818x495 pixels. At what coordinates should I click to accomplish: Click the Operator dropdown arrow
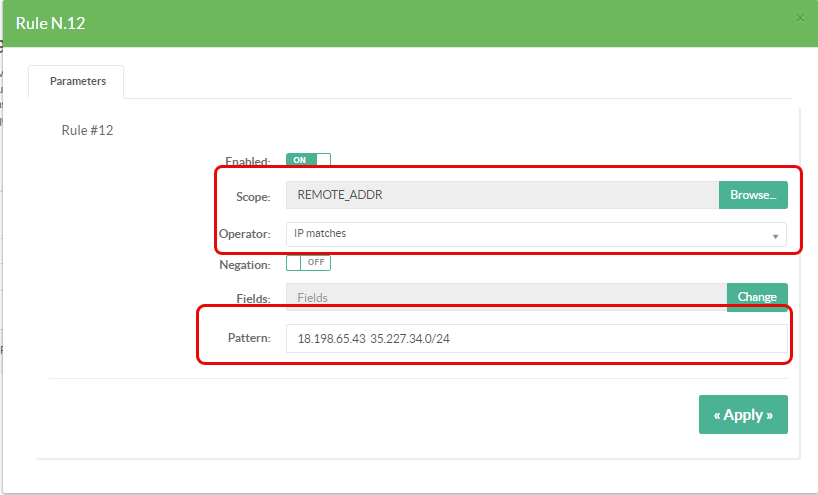775,236
